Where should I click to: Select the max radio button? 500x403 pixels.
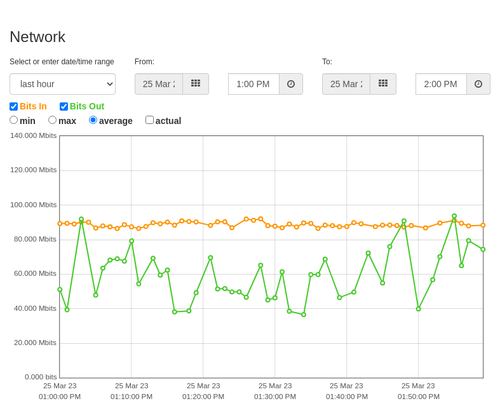[x=52, y=120]
